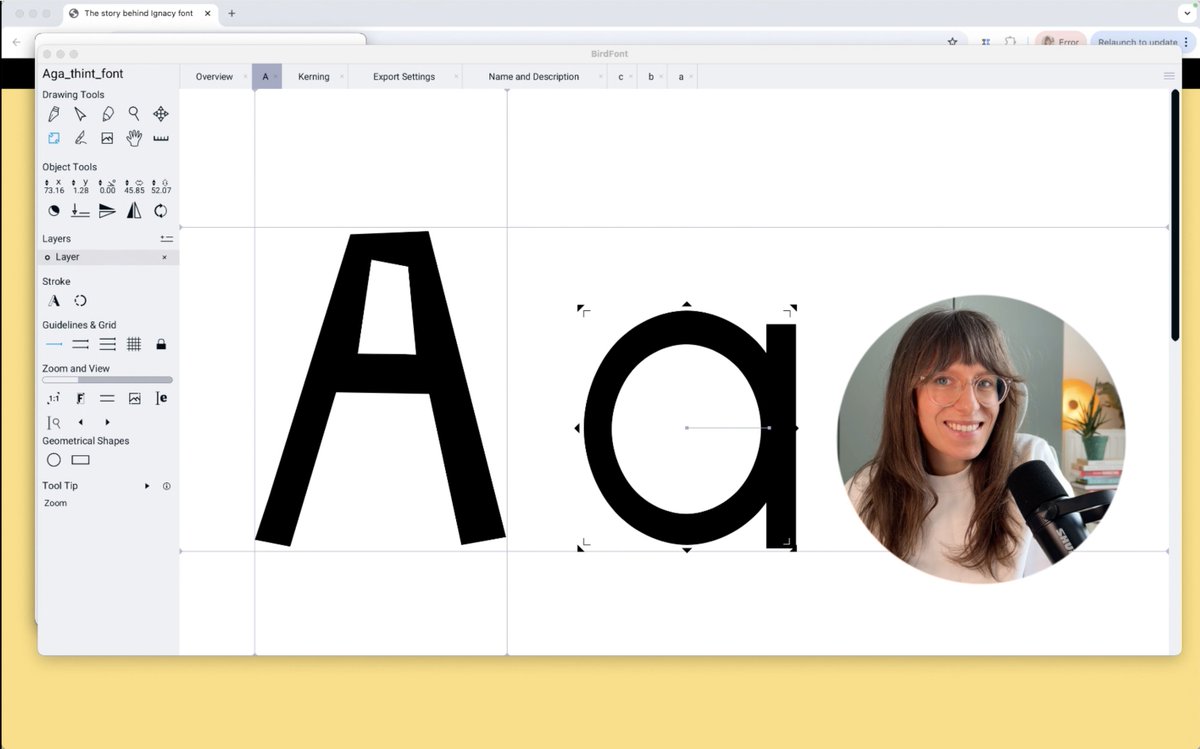Switch to the 'c' glyph tab
Viewport: 1200px width, 749px height.
(621, 77)
